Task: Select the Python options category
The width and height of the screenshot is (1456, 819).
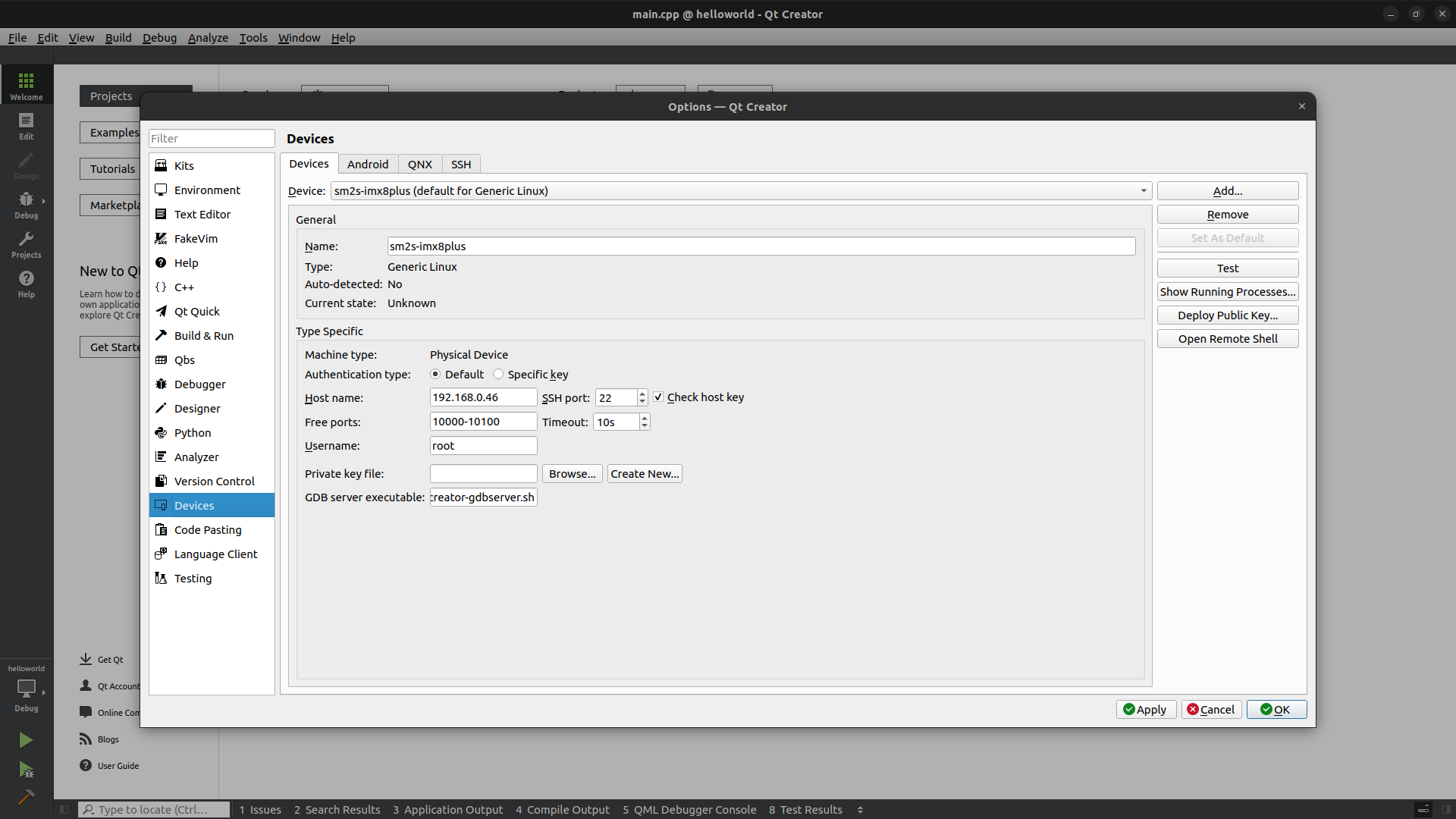Action: (192, 433)
